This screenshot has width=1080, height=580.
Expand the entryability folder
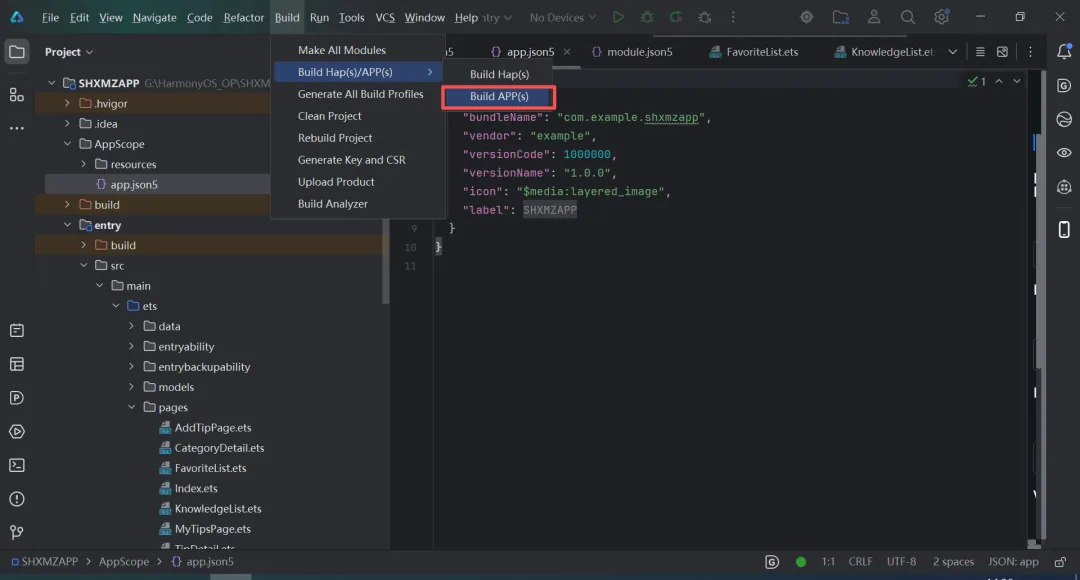[x=132, y=346]
